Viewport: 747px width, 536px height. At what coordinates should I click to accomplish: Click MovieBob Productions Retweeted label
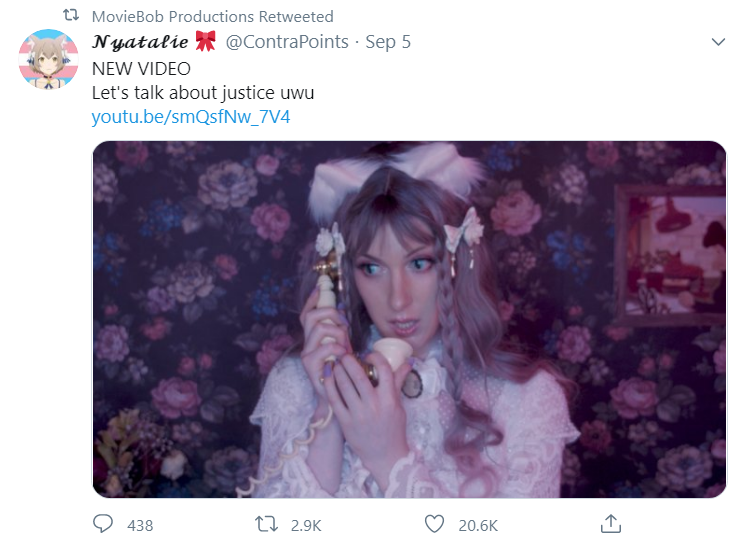(x=212, y=16)
